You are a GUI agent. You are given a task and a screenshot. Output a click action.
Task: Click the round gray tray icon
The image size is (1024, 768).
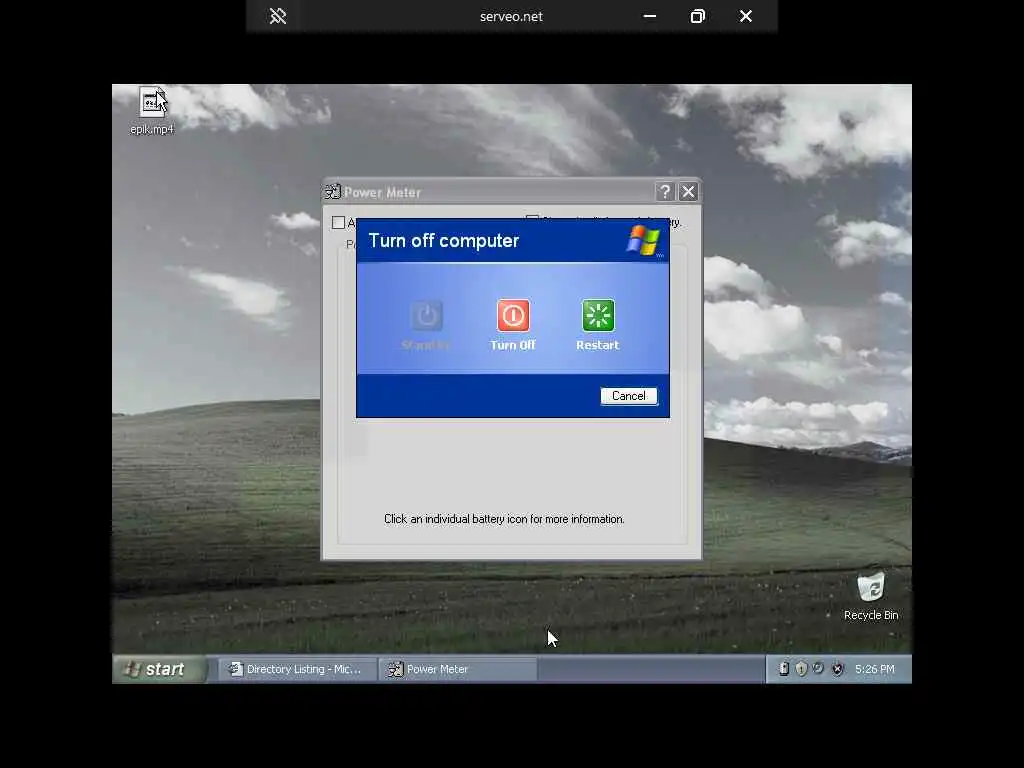point(818,669)
